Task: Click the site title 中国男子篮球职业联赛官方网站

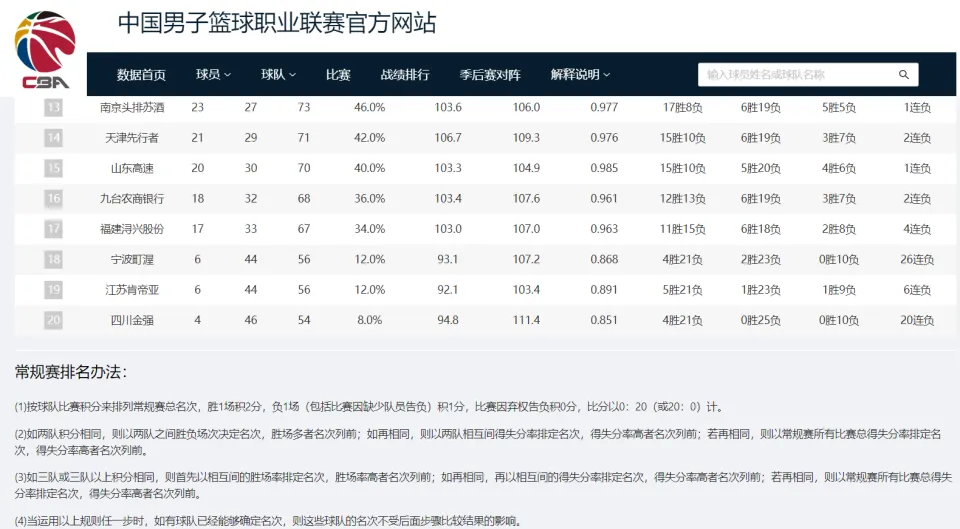Action: (277, 23)
